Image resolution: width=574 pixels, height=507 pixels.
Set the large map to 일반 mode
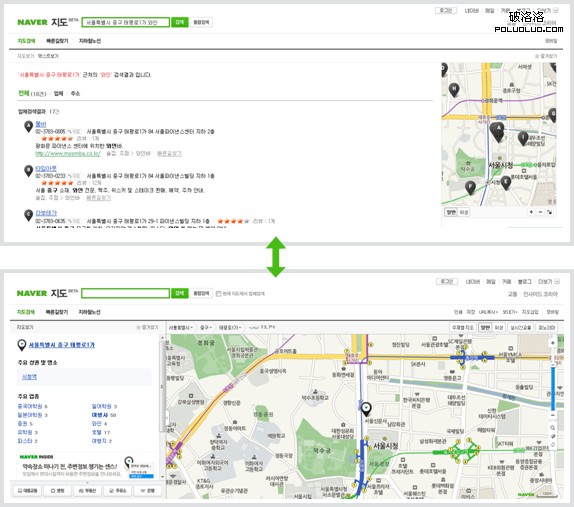pyautogui.click(x=485, y=327)
